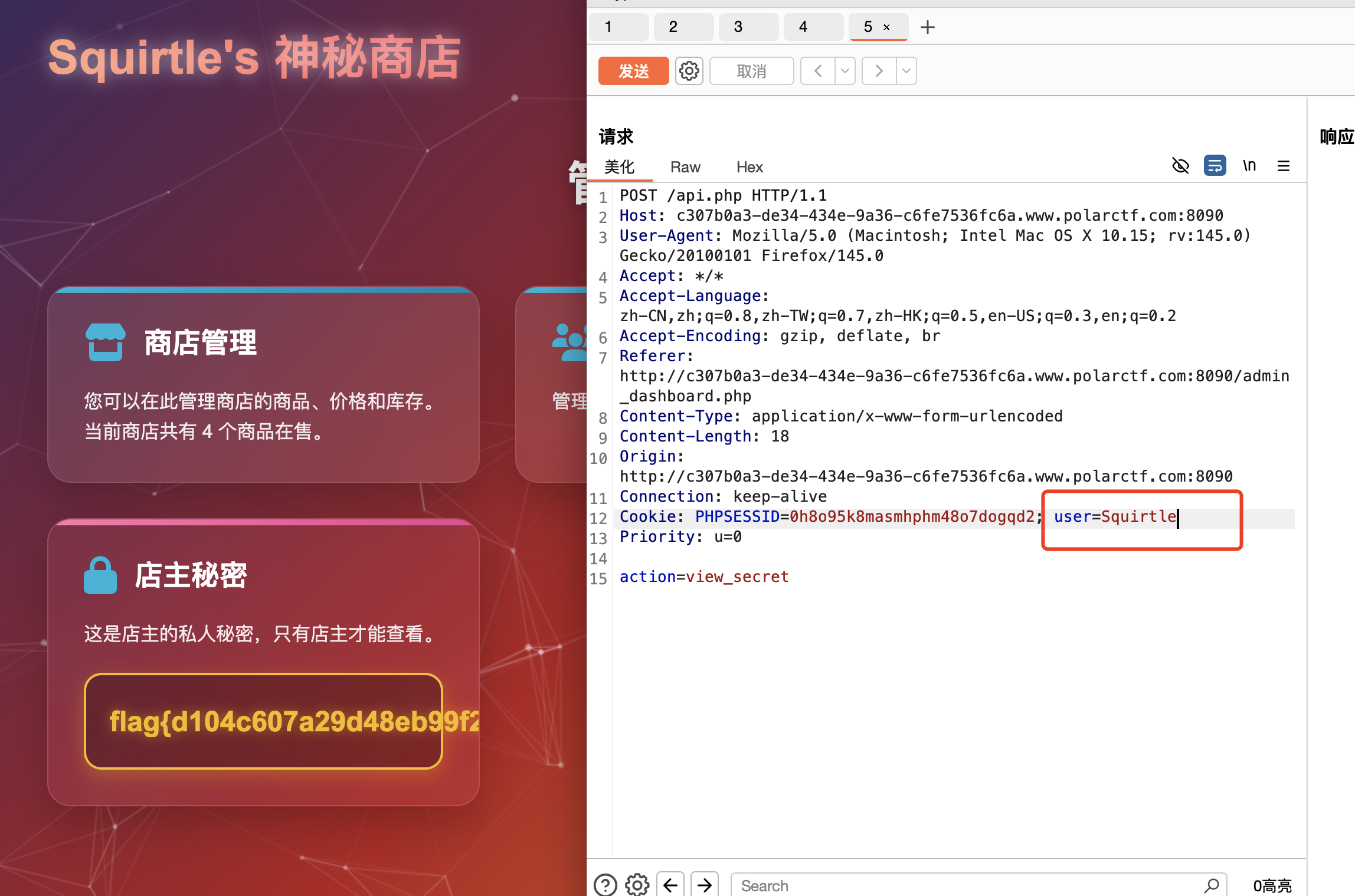Expand the forward history dropdown arrow
1355x896 pixels.
click(906, 71)
